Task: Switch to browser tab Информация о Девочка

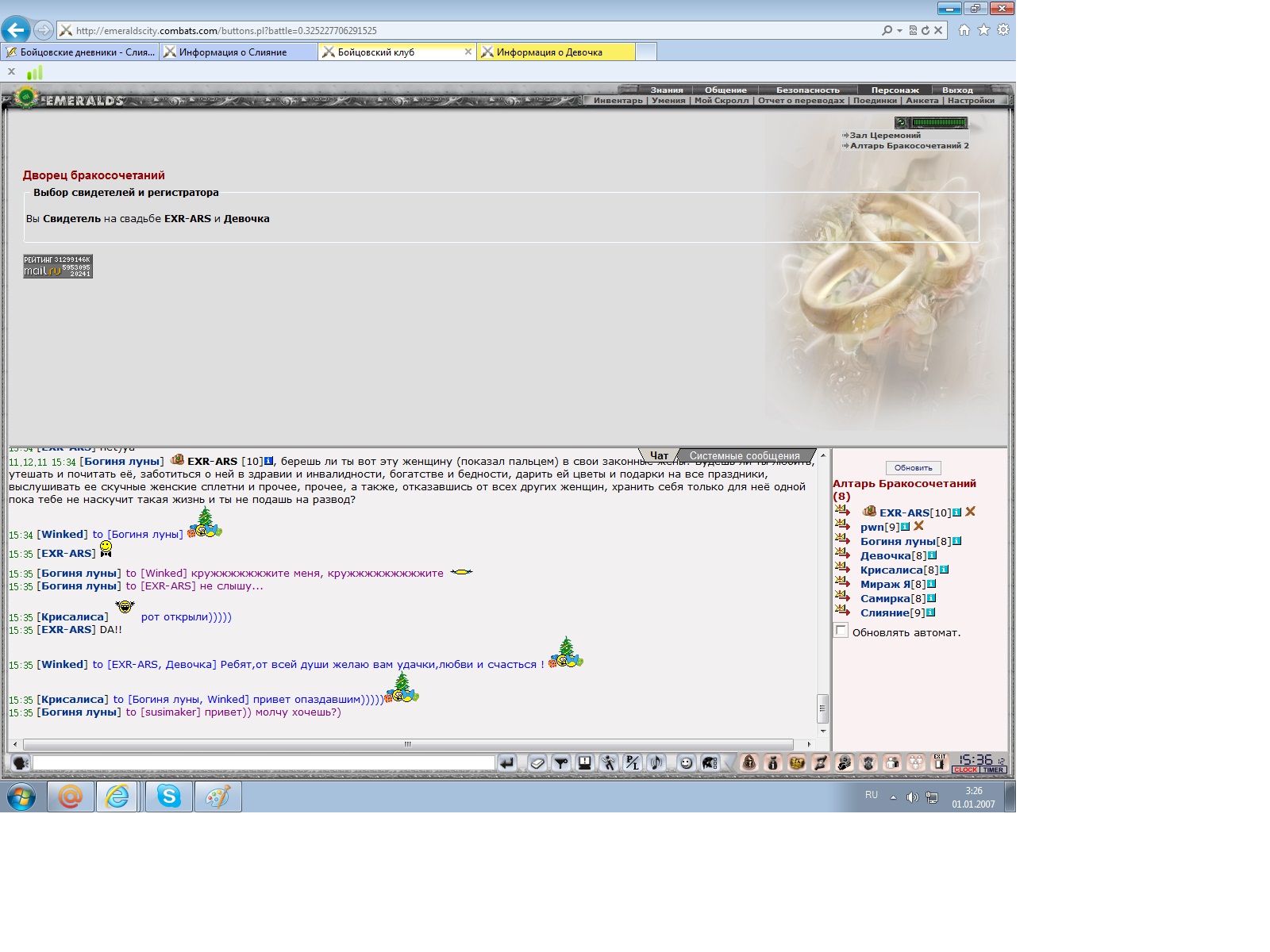Action: pyautogui.click(x=556, y=52)
